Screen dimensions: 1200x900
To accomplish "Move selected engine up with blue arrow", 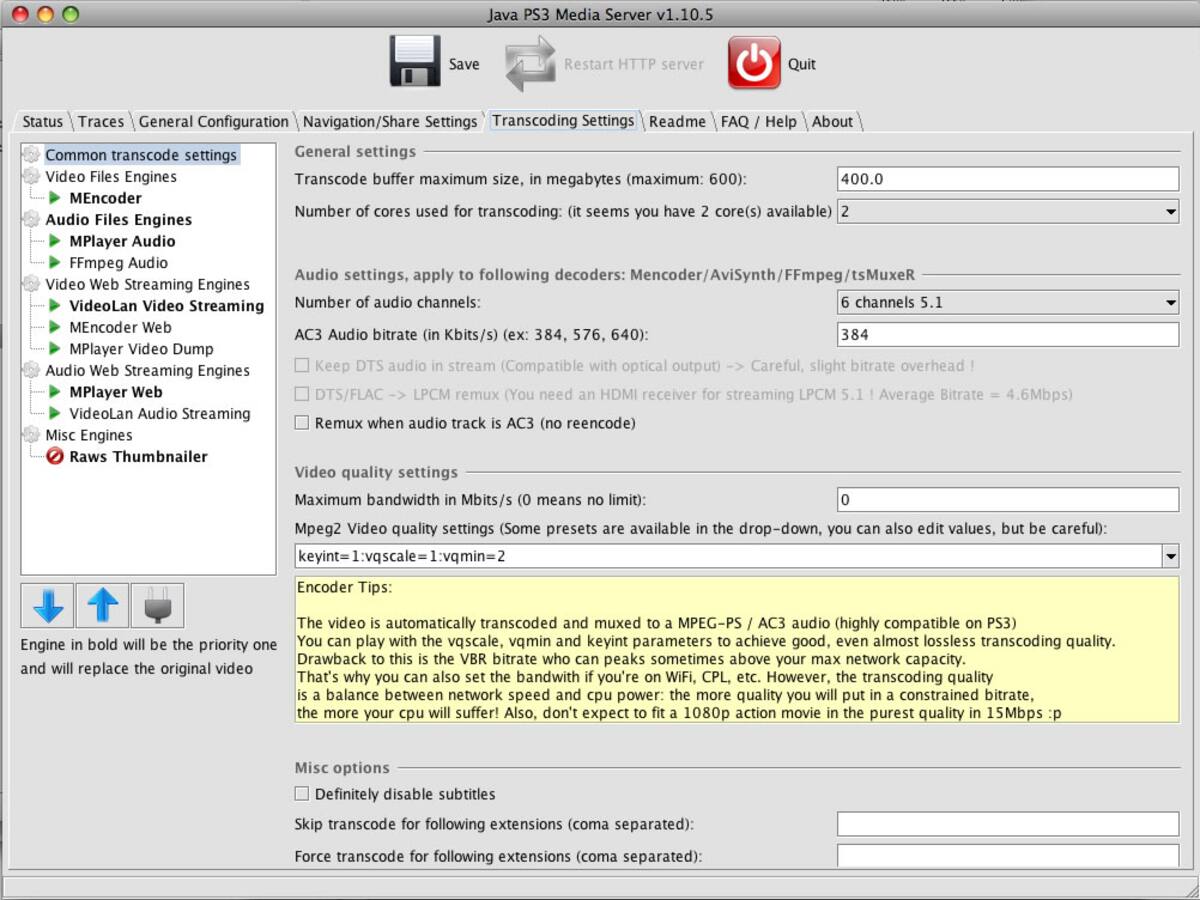I will pyautogui.click(x=102, y=605).
